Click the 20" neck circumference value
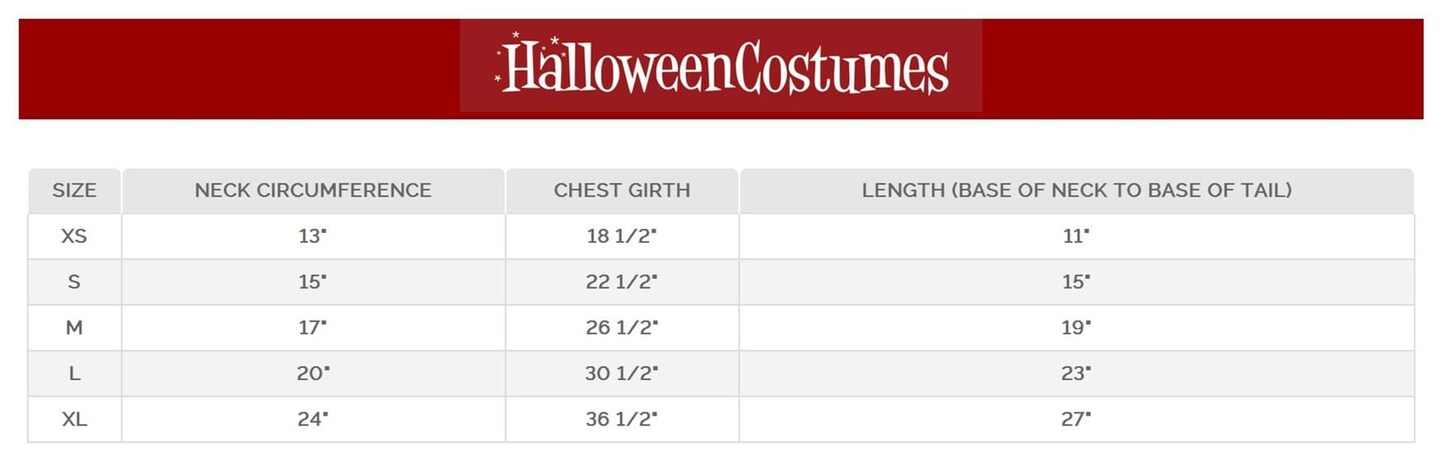This screenshot has width=1440, height=470. [313, 374]
